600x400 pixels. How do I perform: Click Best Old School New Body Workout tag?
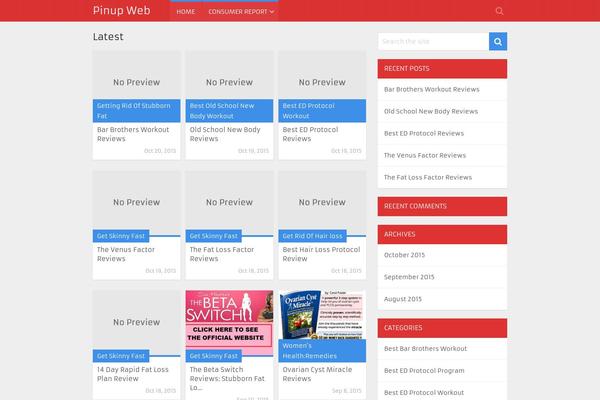(x=229, y=111)
